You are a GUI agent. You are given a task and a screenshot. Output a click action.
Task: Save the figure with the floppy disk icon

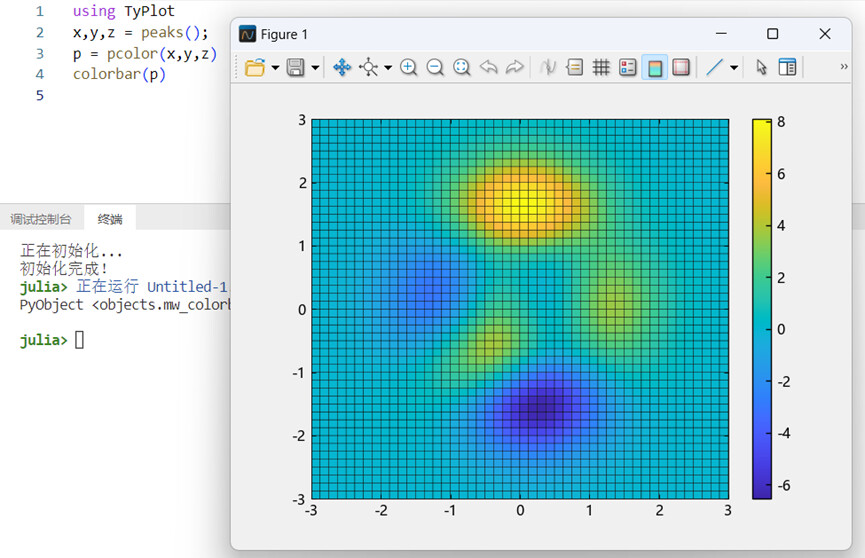point(296,67)
